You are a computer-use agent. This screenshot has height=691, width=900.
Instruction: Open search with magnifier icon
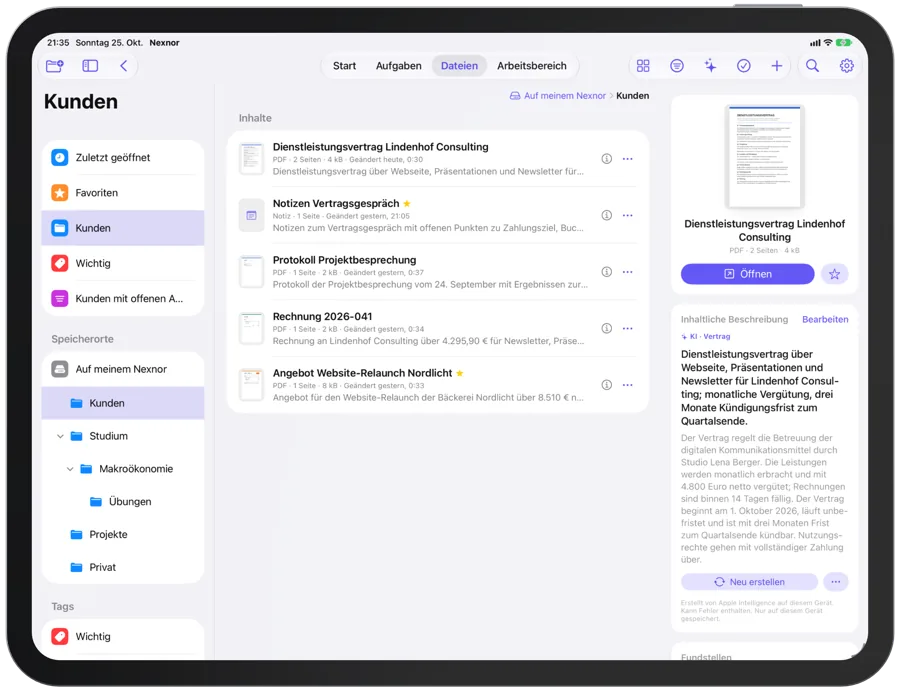click(x=812, y=66)
